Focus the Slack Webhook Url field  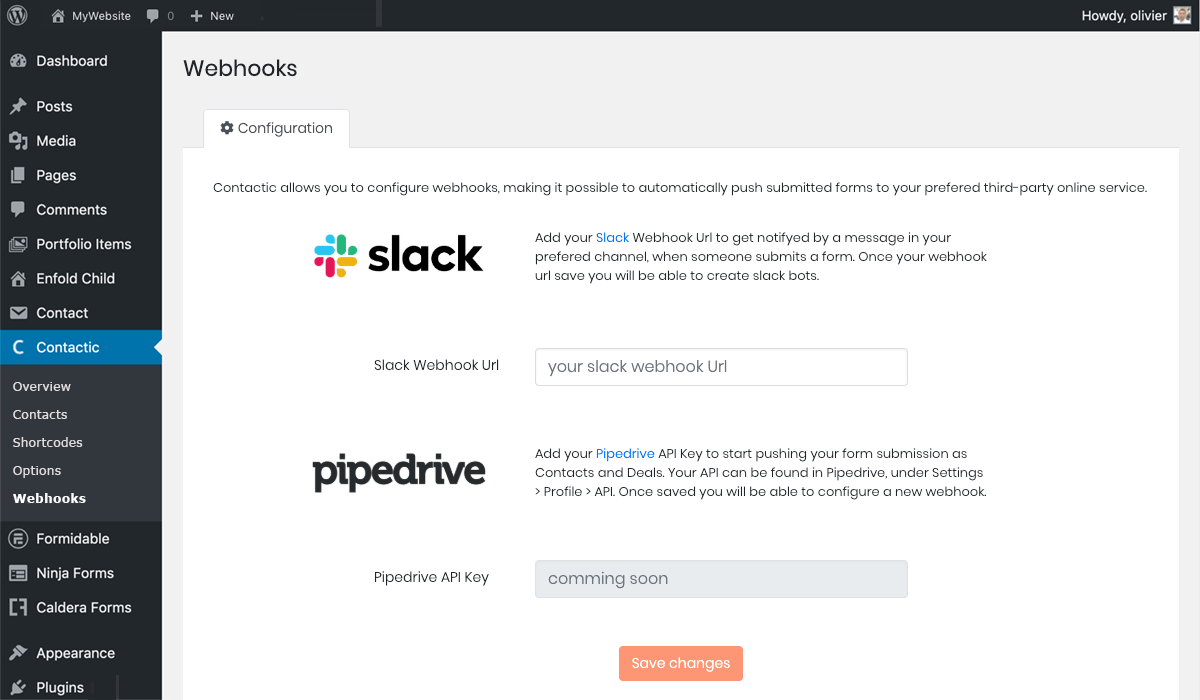coord(721,367)
